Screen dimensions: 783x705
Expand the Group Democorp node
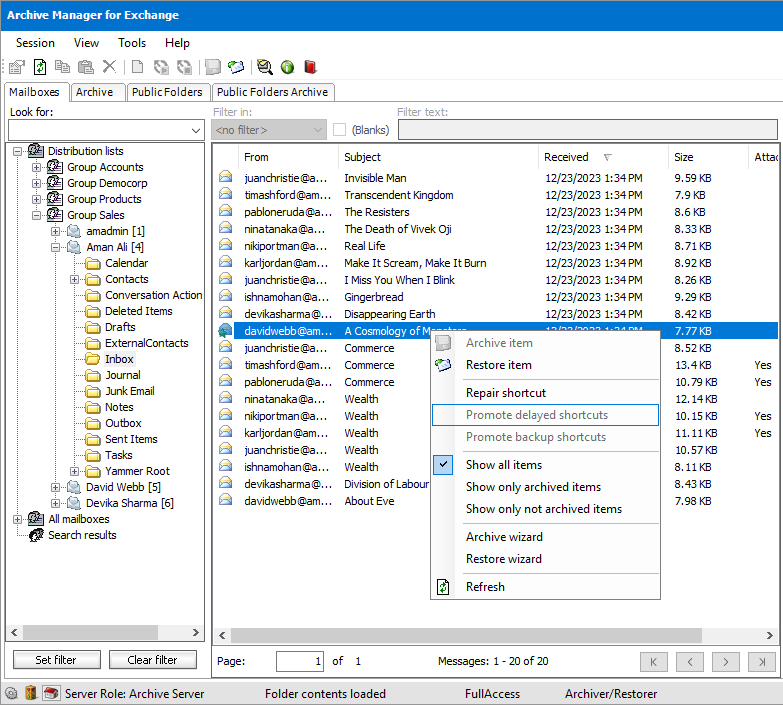[36, 183]
